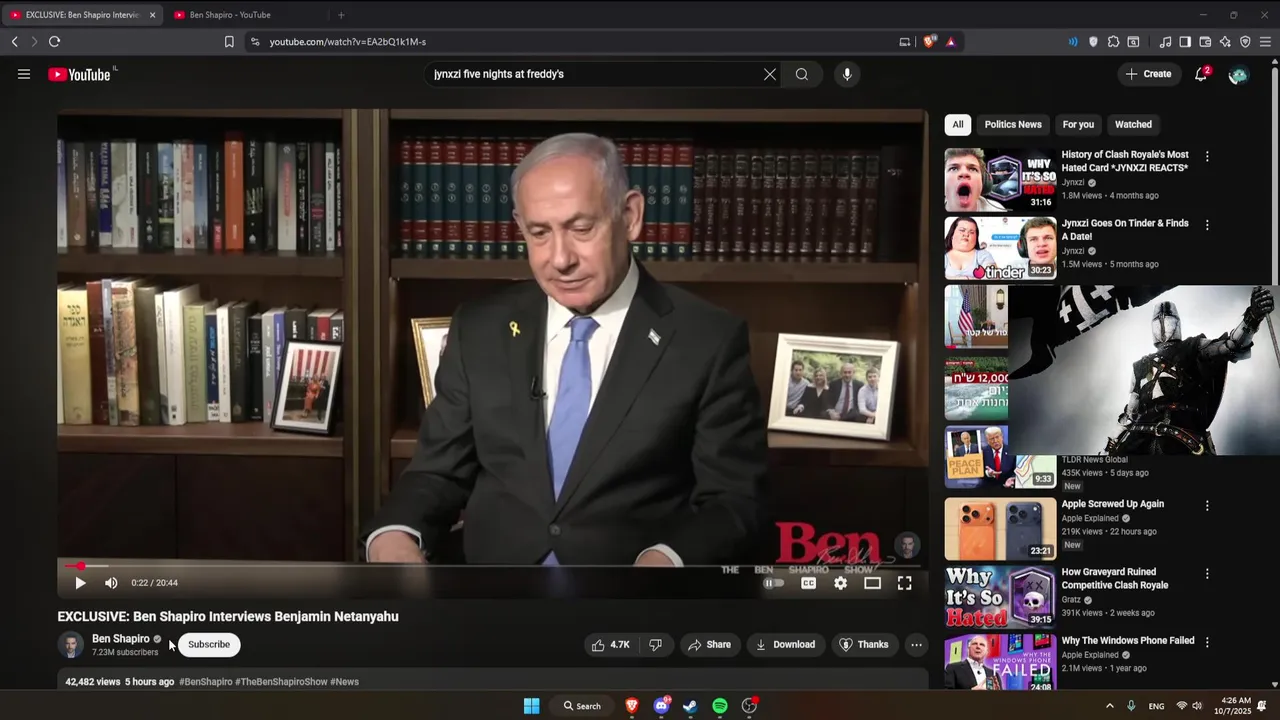Image resolution: width=1280 pixels, height=720 pixels.
Task: Open the #BenShapiro hashtag
Action: point(206,682)
